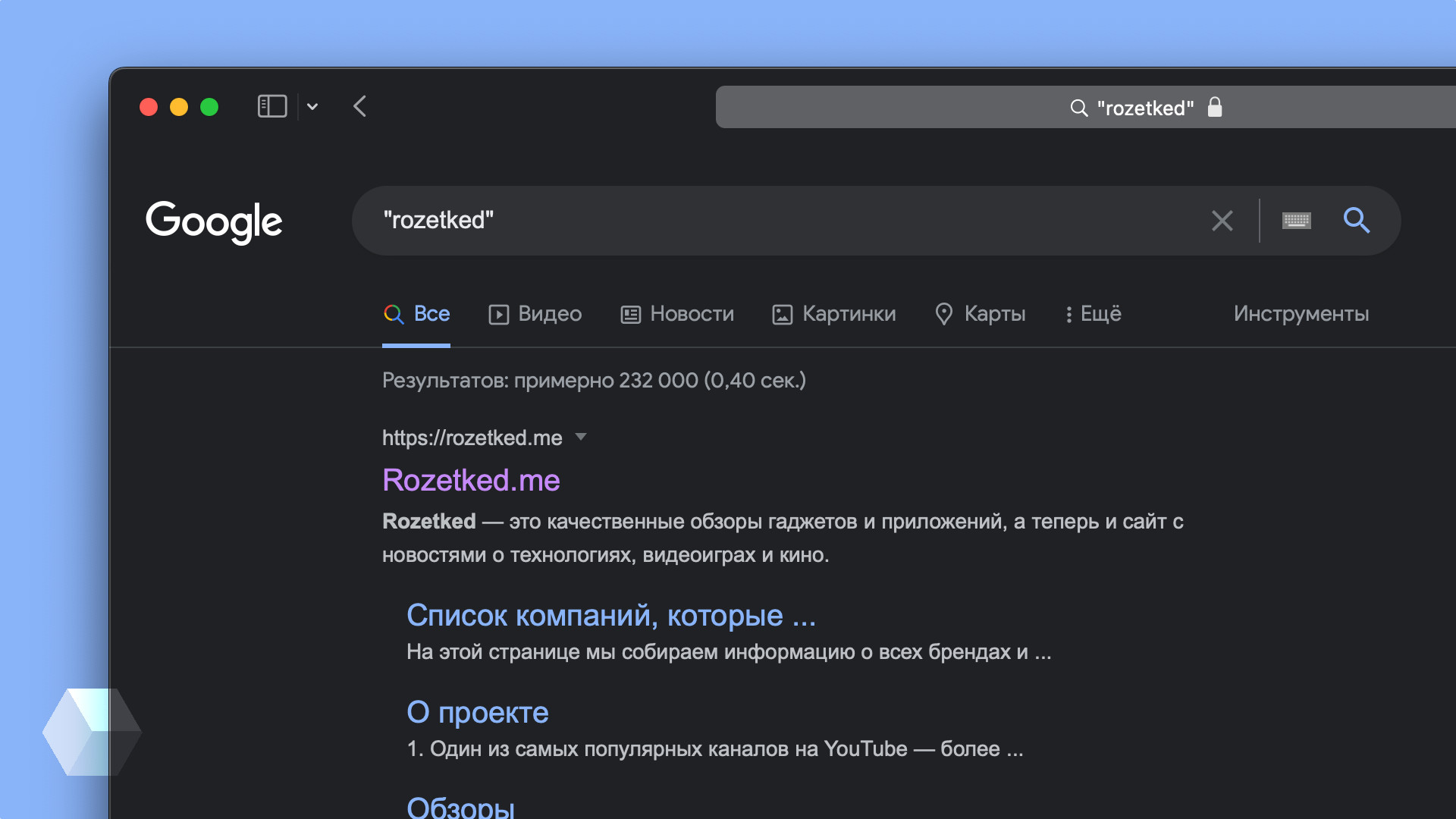Open Инструменты search tools
Image resolution: width=1456 pixels, height=819 pixels.
coord(1301,314)
